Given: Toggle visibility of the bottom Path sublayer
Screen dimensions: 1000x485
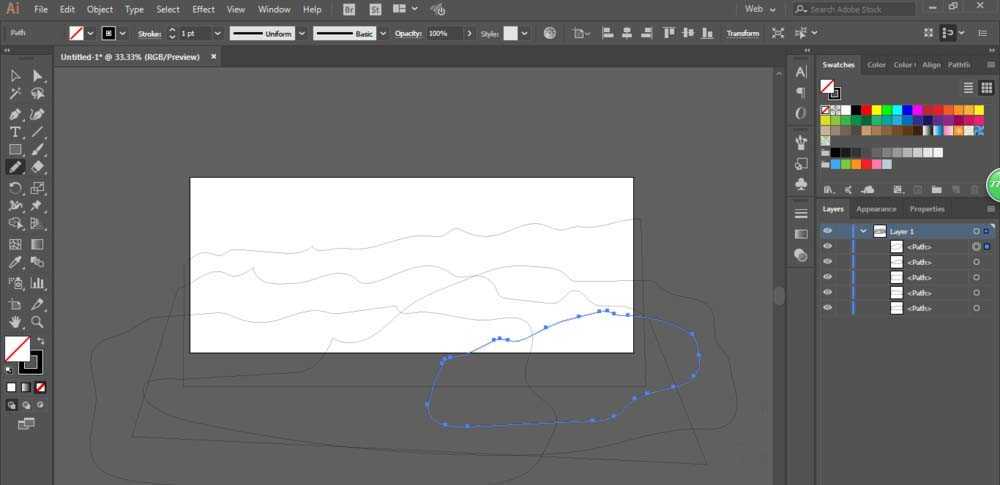Looking at the screenshot, I should (827, 308).
